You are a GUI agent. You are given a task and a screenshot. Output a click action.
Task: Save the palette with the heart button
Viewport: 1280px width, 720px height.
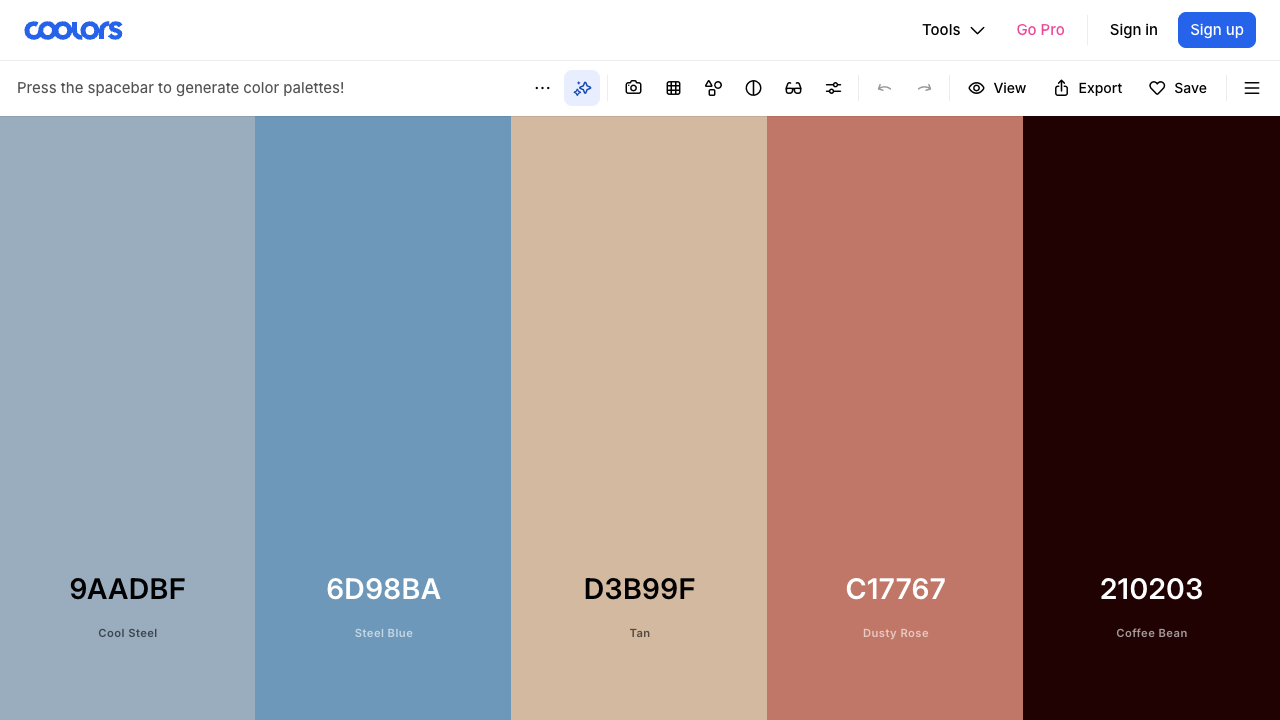[1178, 88]
